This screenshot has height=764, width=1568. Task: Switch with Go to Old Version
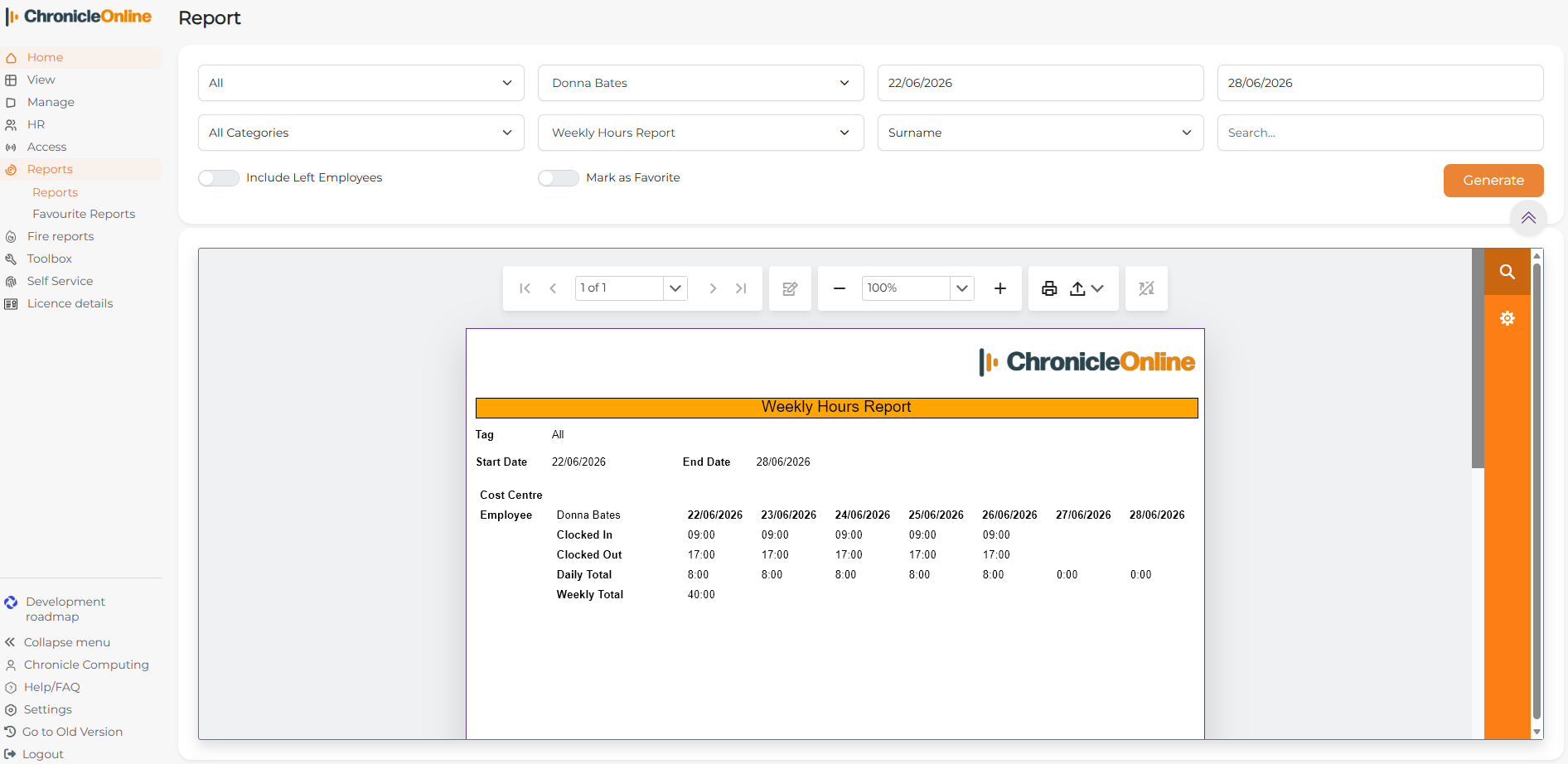tap(64, 732)
